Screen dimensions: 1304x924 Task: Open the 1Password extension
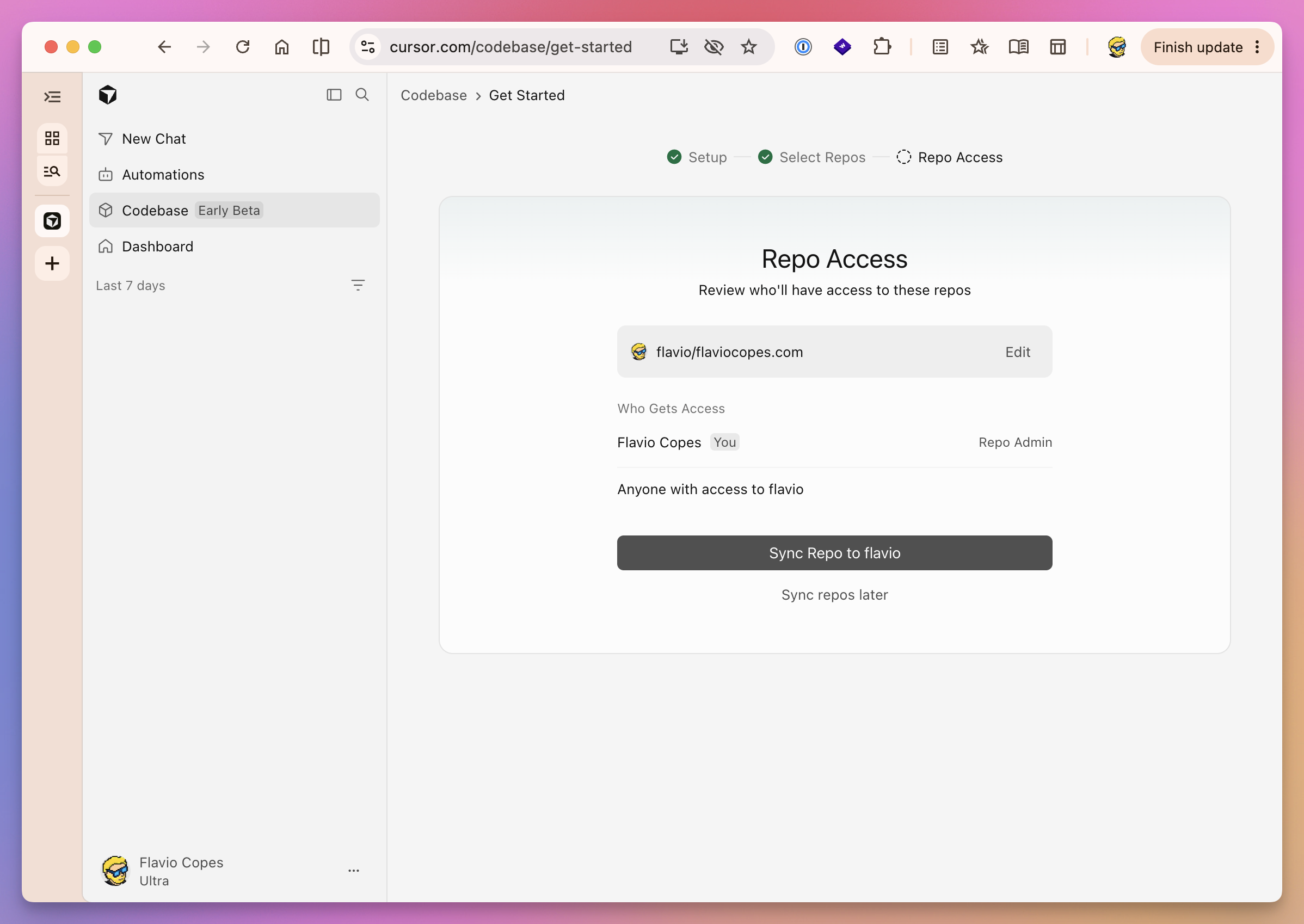point(803,47)
